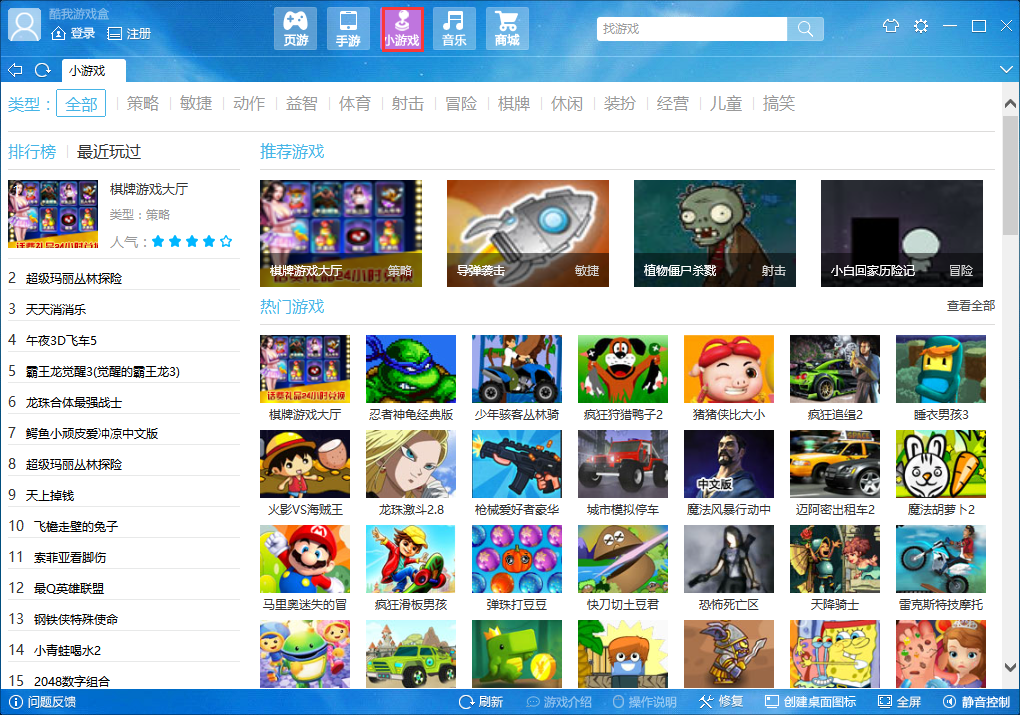Select the 射击 category filter
The height and width of the screenshot is (715, 1020).
[408, 103]
